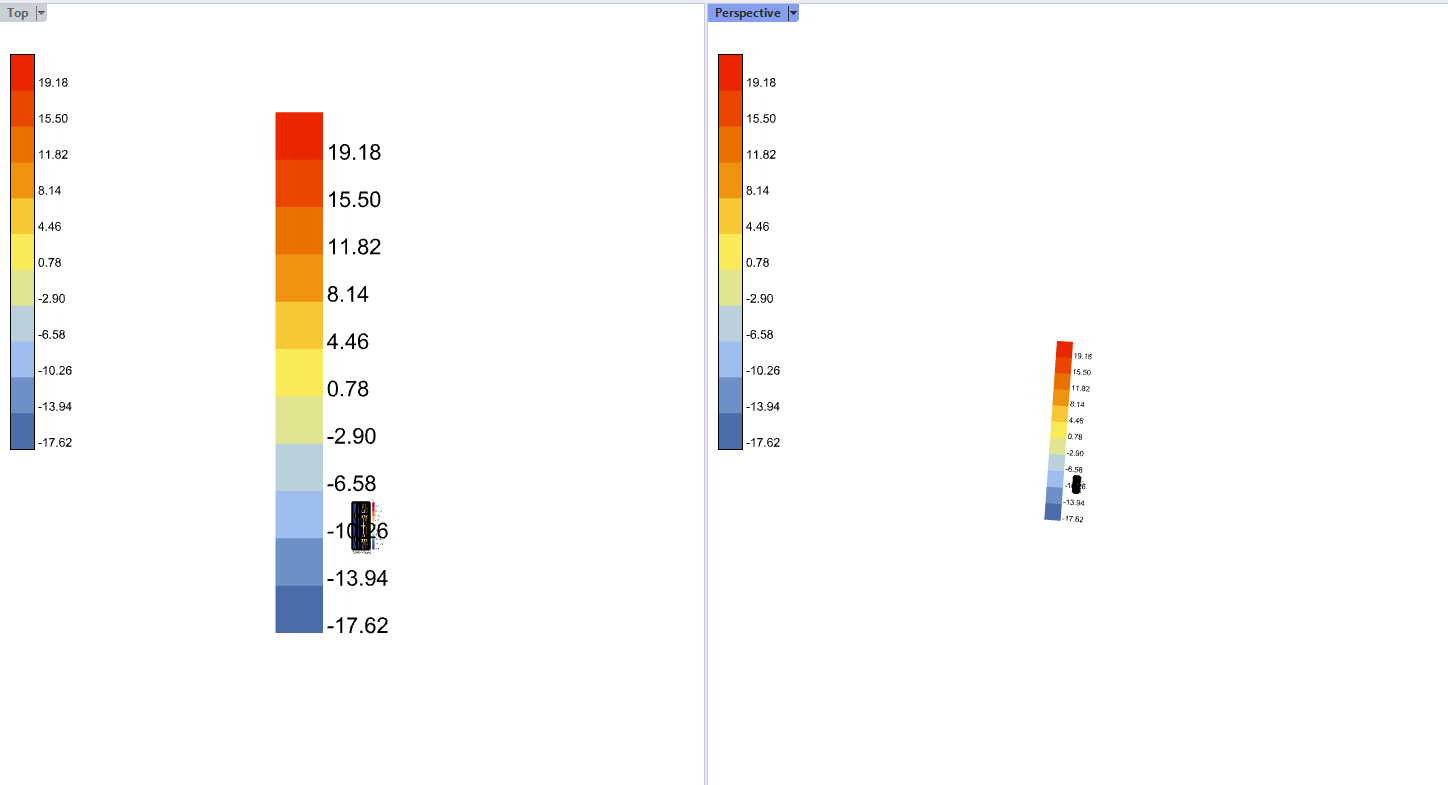This screenshot has width=1448, height=785.
Task: Click the -17.62 label in Perspective corner legend
Action: [763, 442]
